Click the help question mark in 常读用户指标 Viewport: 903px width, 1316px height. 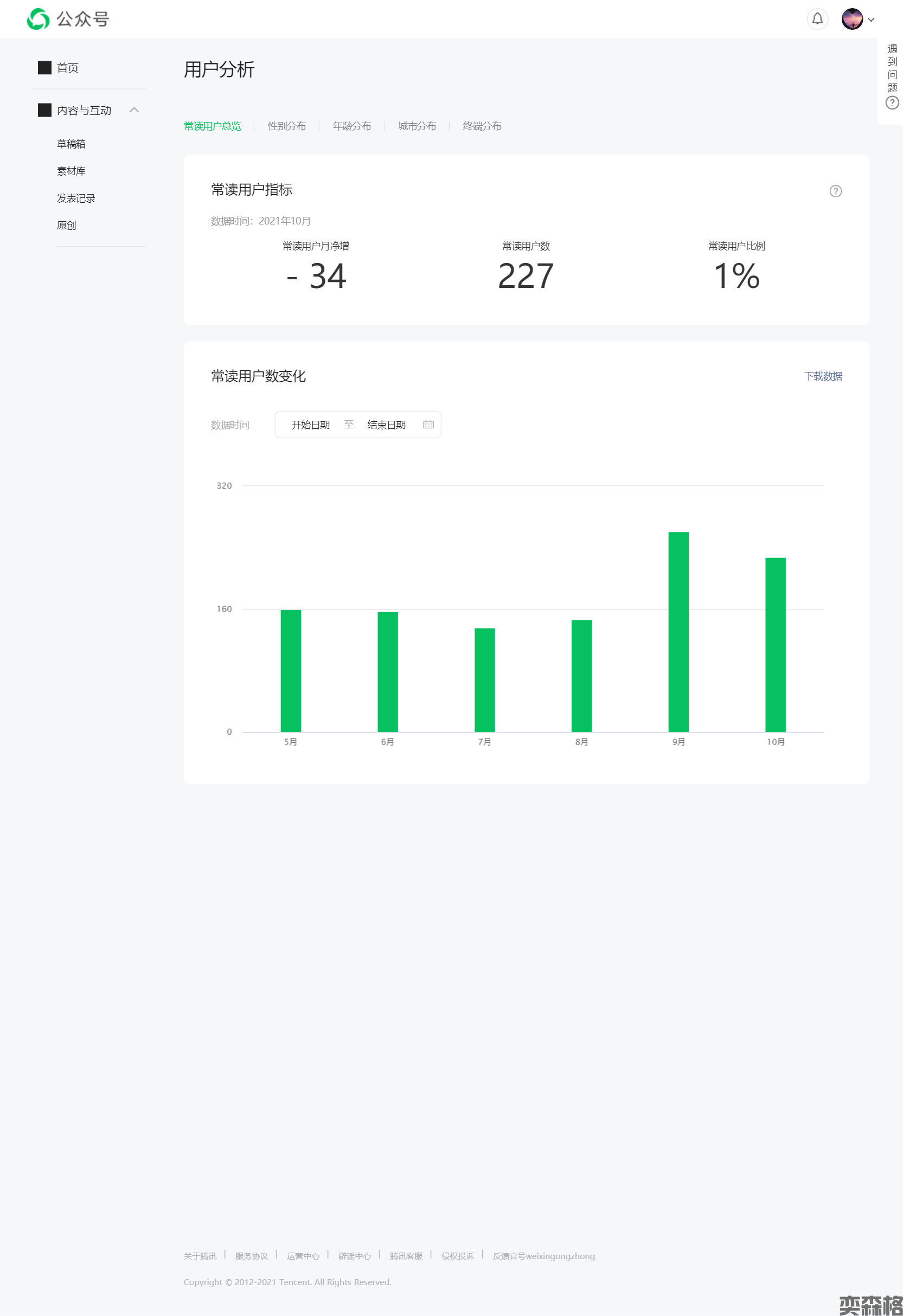[x=835, y=191]
